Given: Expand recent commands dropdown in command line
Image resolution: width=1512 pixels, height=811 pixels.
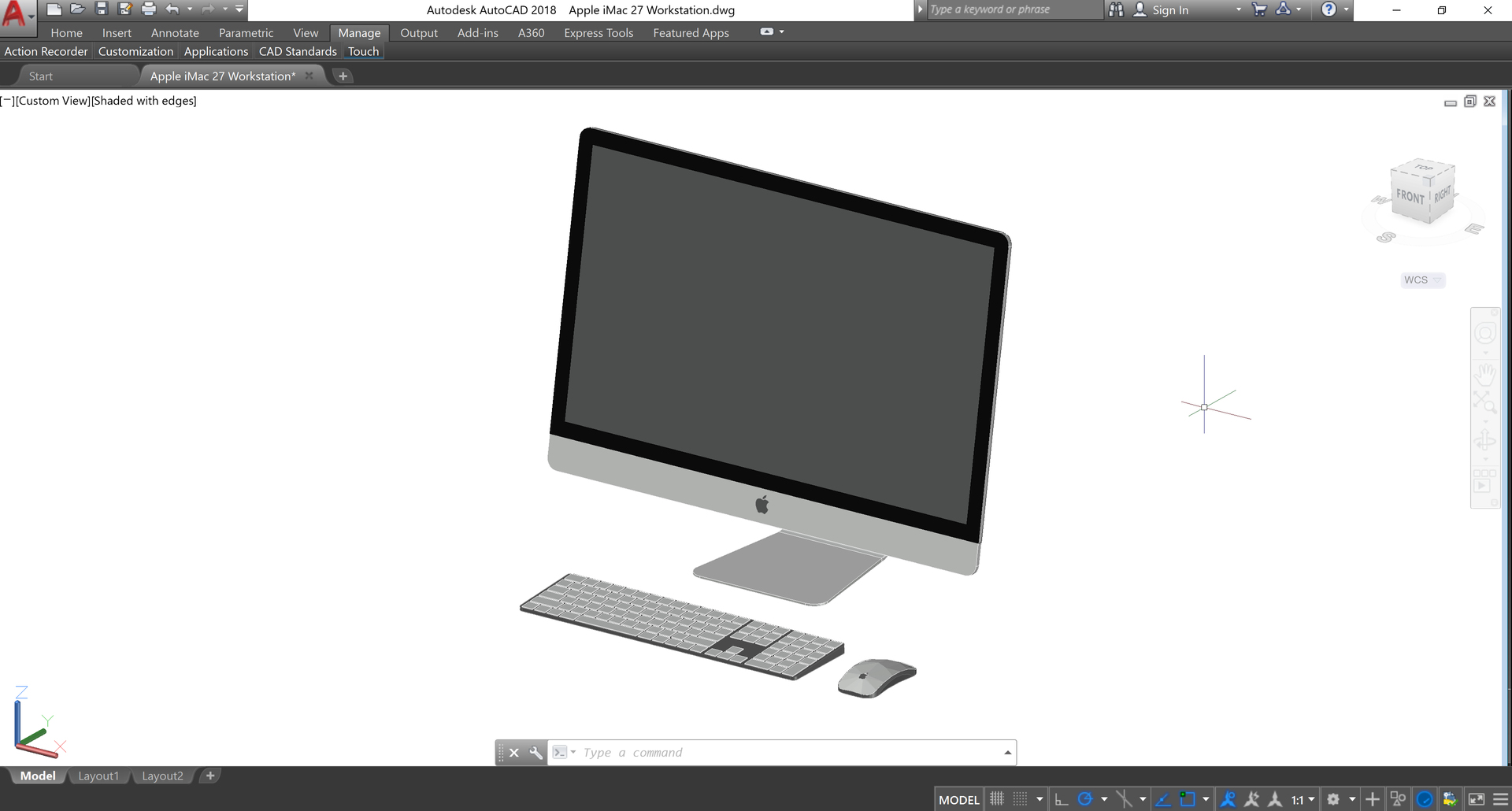Looking at the screenshot, I should tap(573, 753).
